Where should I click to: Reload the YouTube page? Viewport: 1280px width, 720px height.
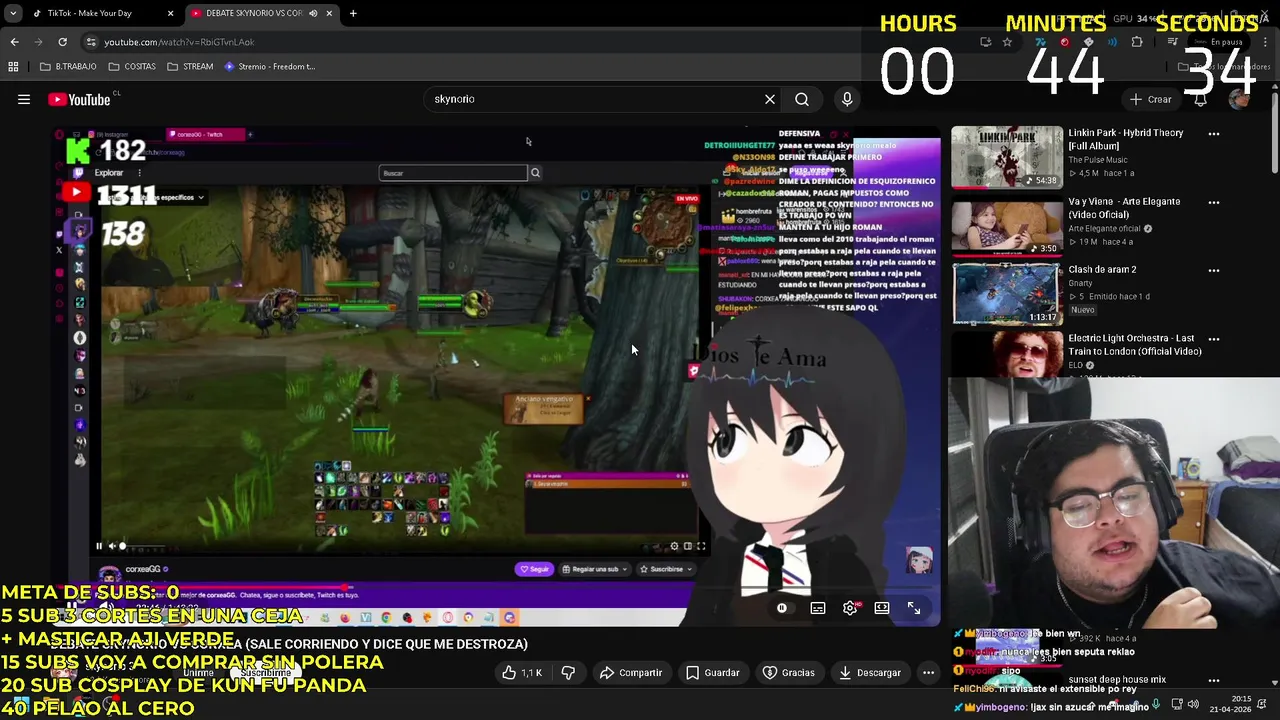[62, 42]
